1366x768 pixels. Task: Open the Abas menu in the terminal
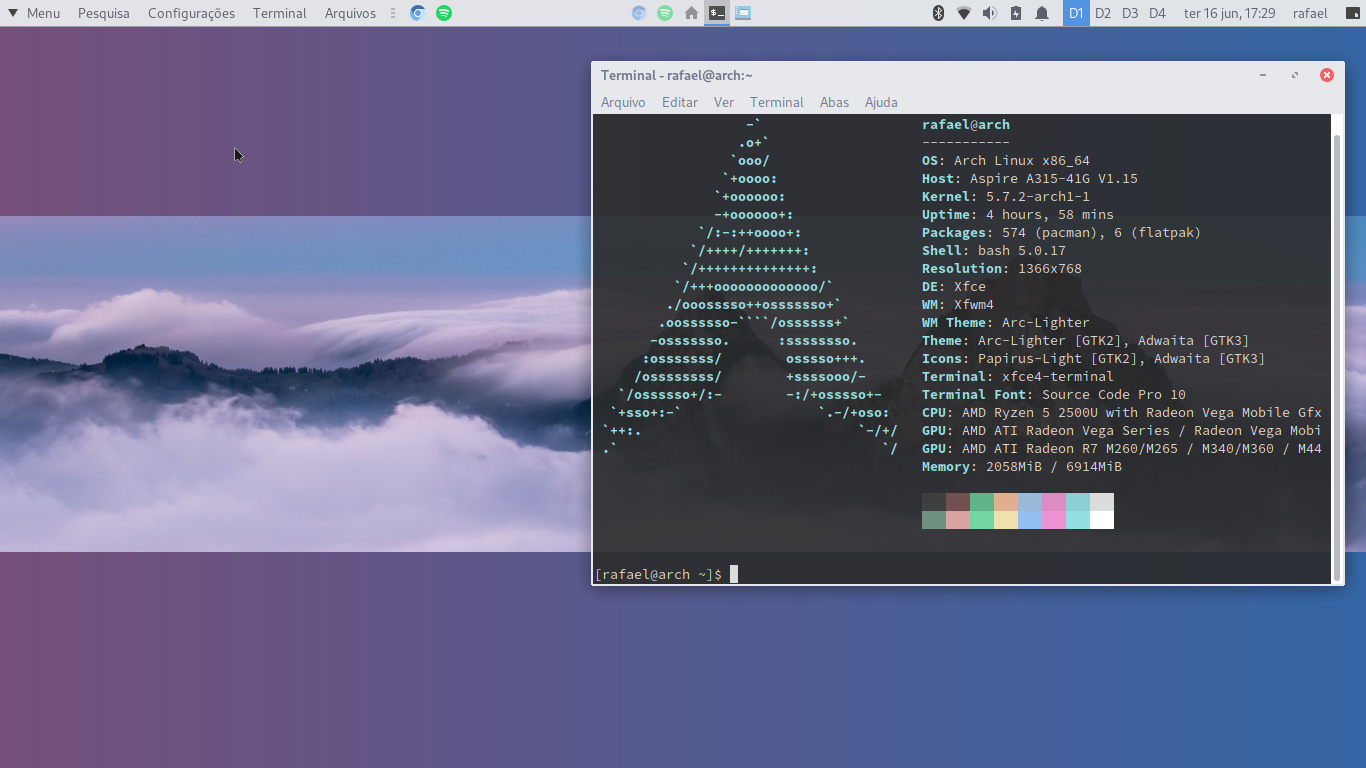coord(834,102)
